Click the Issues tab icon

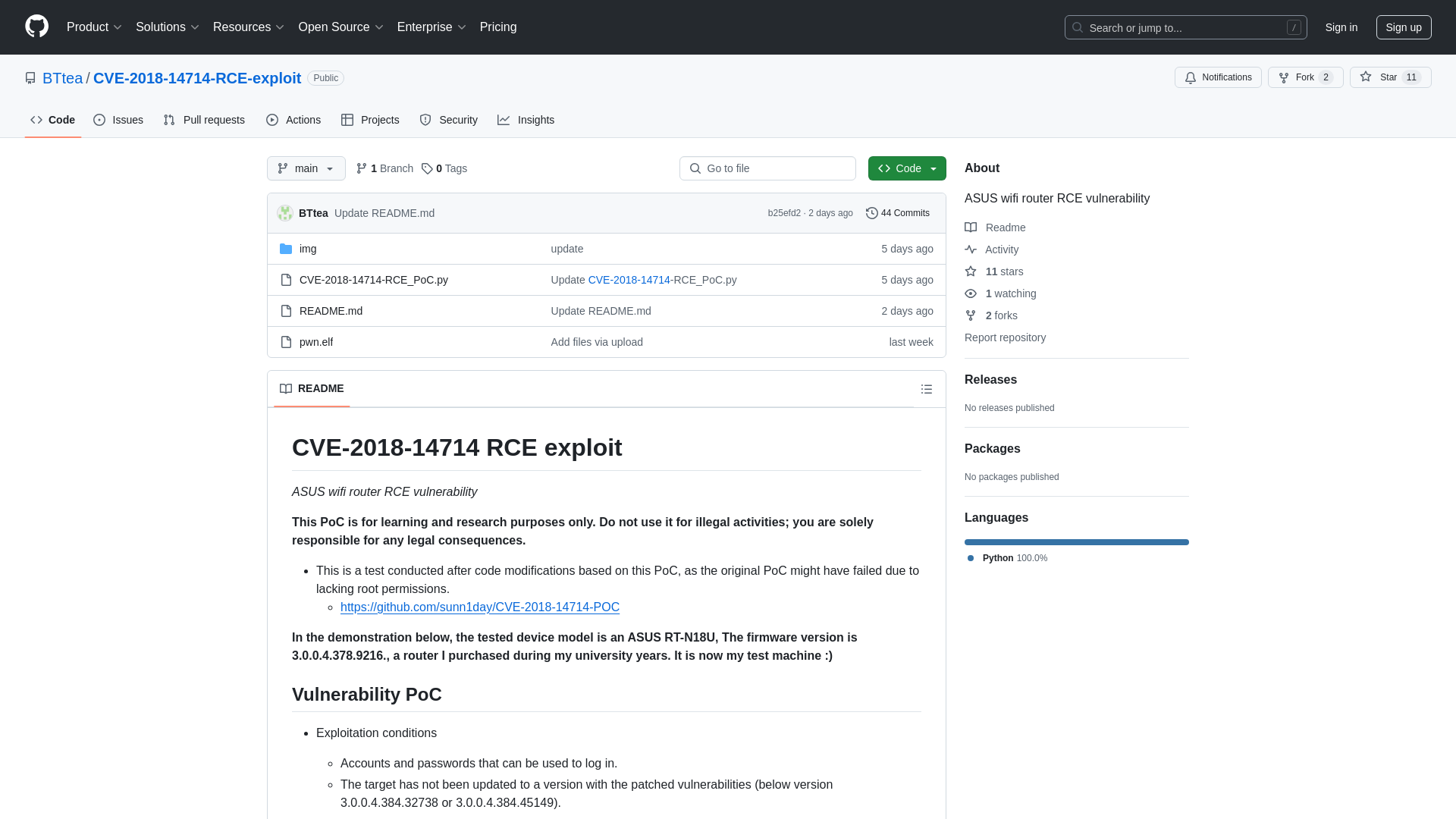pos(99,120)
